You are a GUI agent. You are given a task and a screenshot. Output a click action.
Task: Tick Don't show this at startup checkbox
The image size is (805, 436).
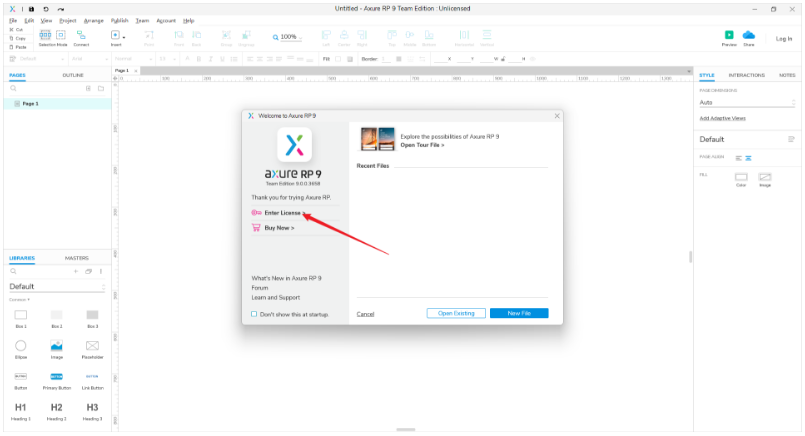click(254, 314)
